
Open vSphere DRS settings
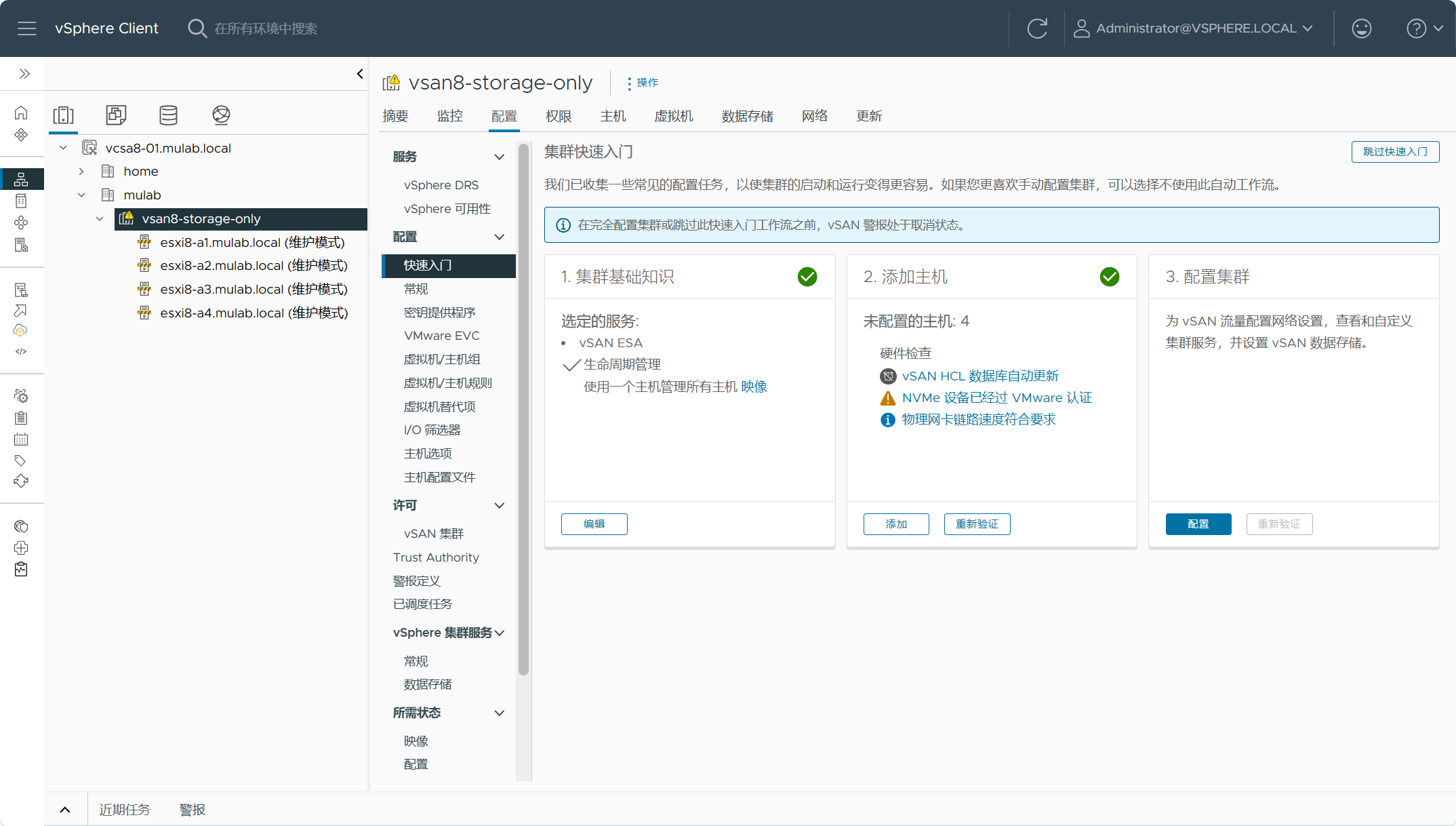click(441, 185)
